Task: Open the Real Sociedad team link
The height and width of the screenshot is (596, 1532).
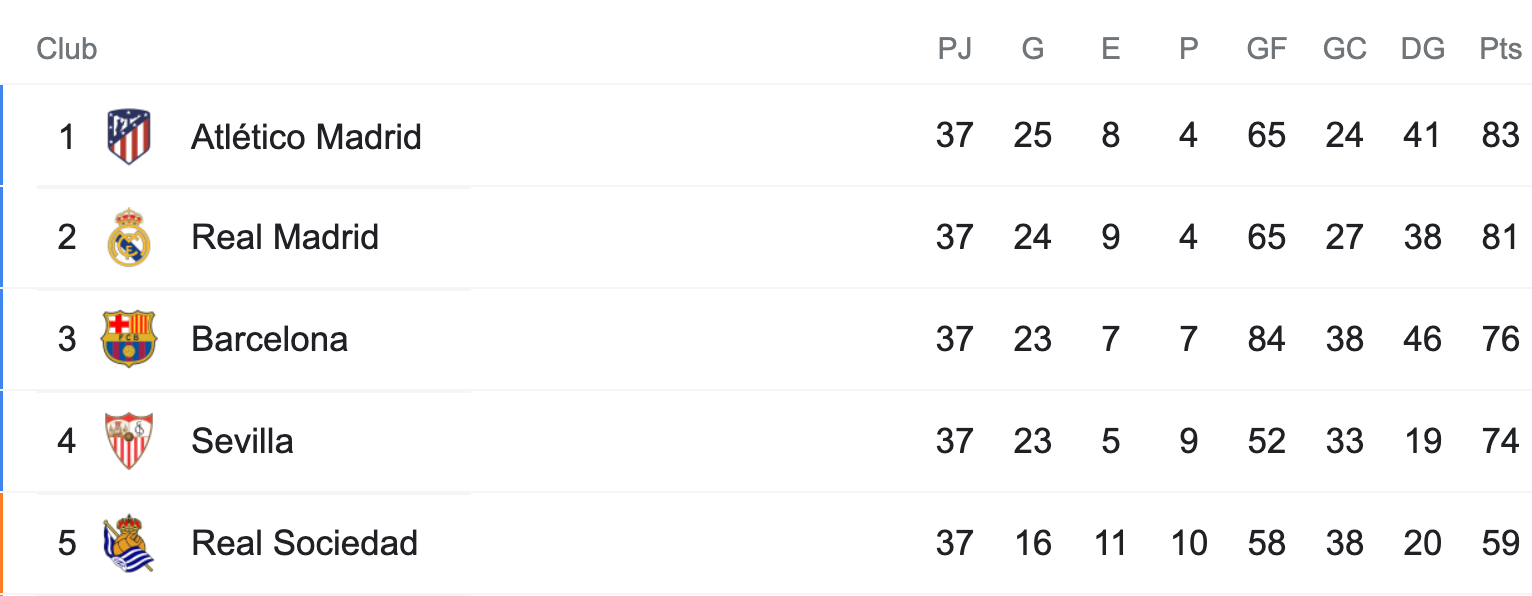Action: [304, 543]
